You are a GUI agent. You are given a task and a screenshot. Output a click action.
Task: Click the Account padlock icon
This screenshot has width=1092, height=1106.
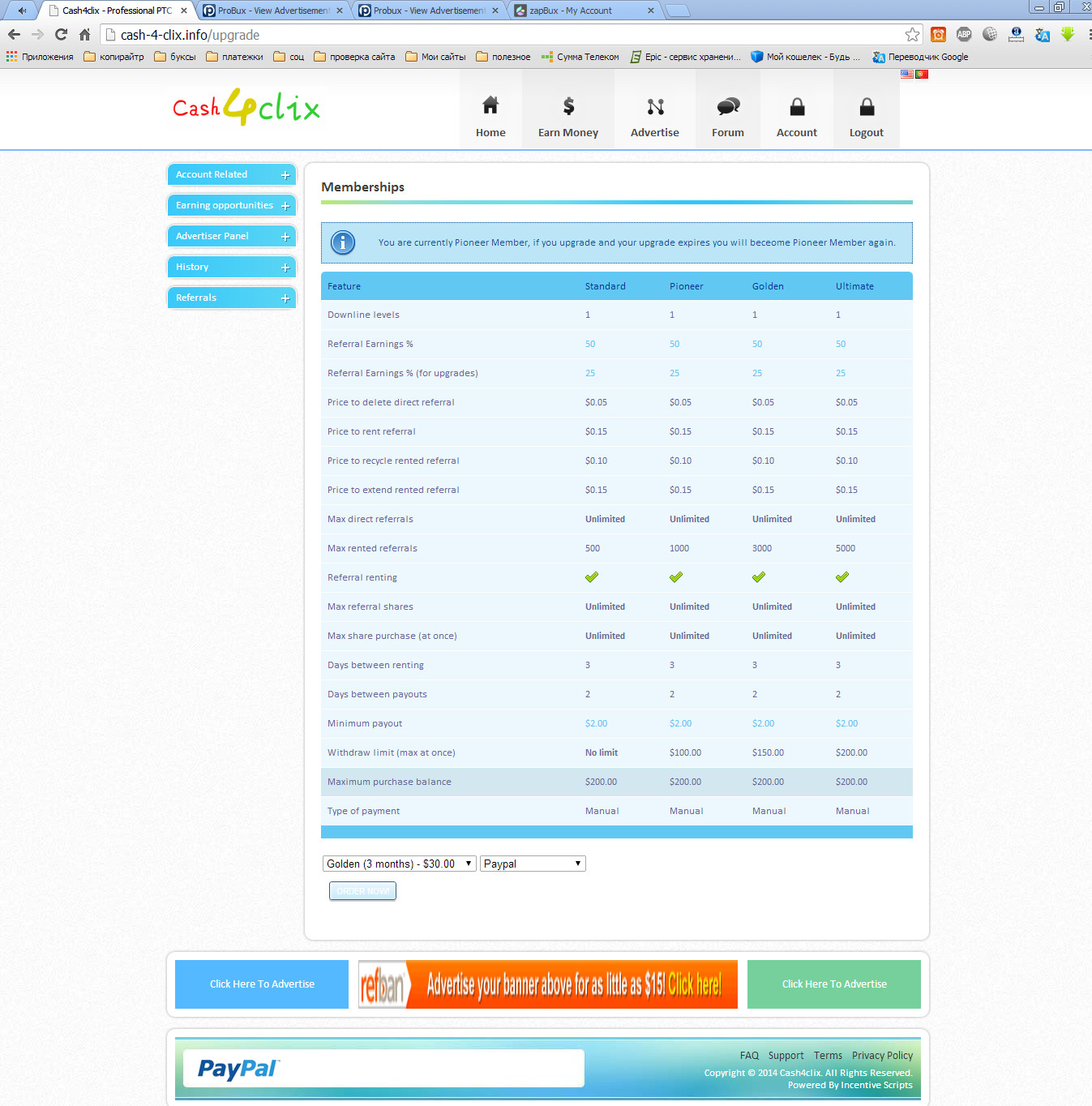click(x=797, y=106)
